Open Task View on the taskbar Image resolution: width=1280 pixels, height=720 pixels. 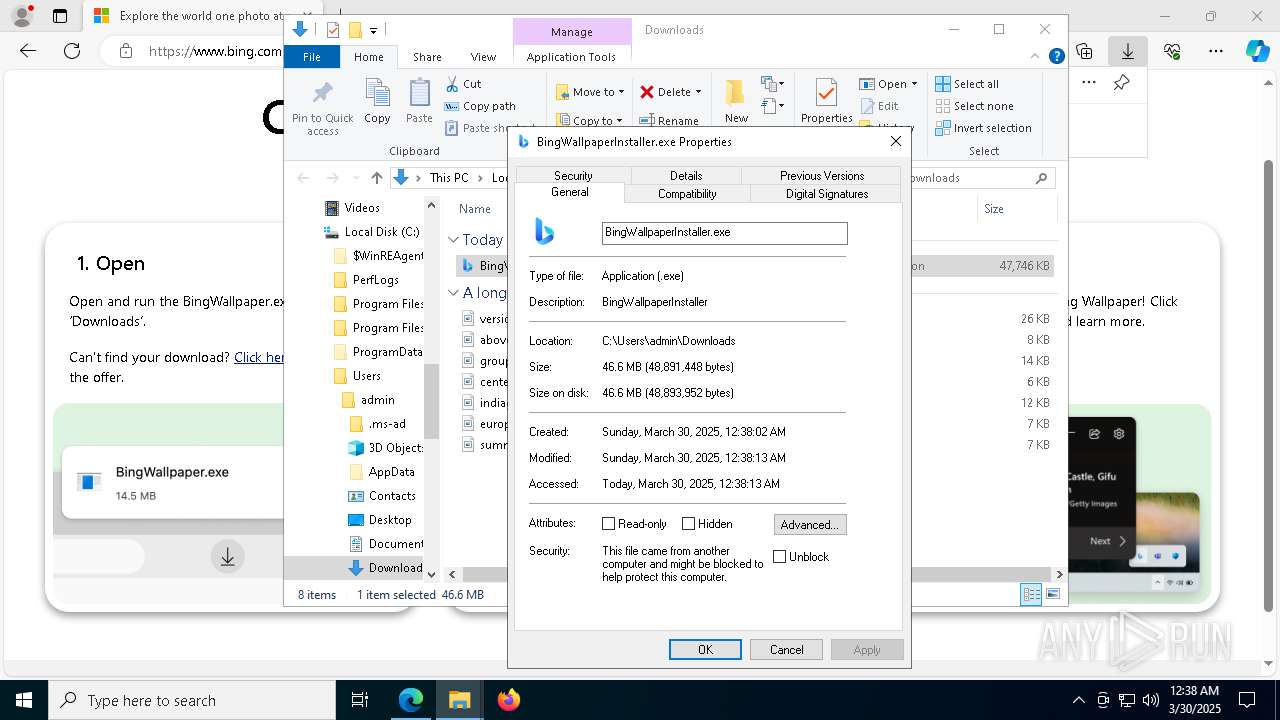360,700
